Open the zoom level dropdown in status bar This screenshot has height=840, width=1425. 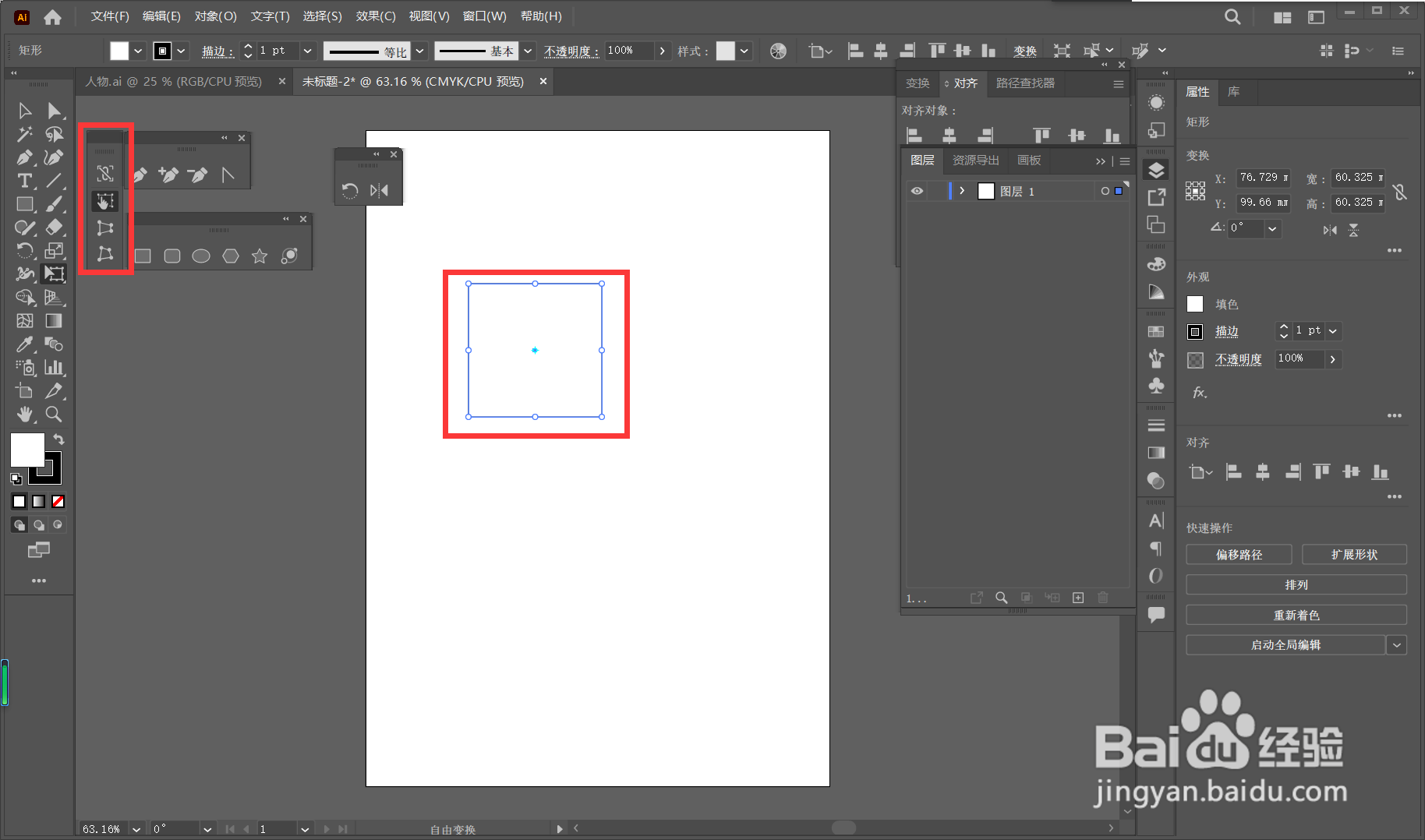click(x=136, y=829)
